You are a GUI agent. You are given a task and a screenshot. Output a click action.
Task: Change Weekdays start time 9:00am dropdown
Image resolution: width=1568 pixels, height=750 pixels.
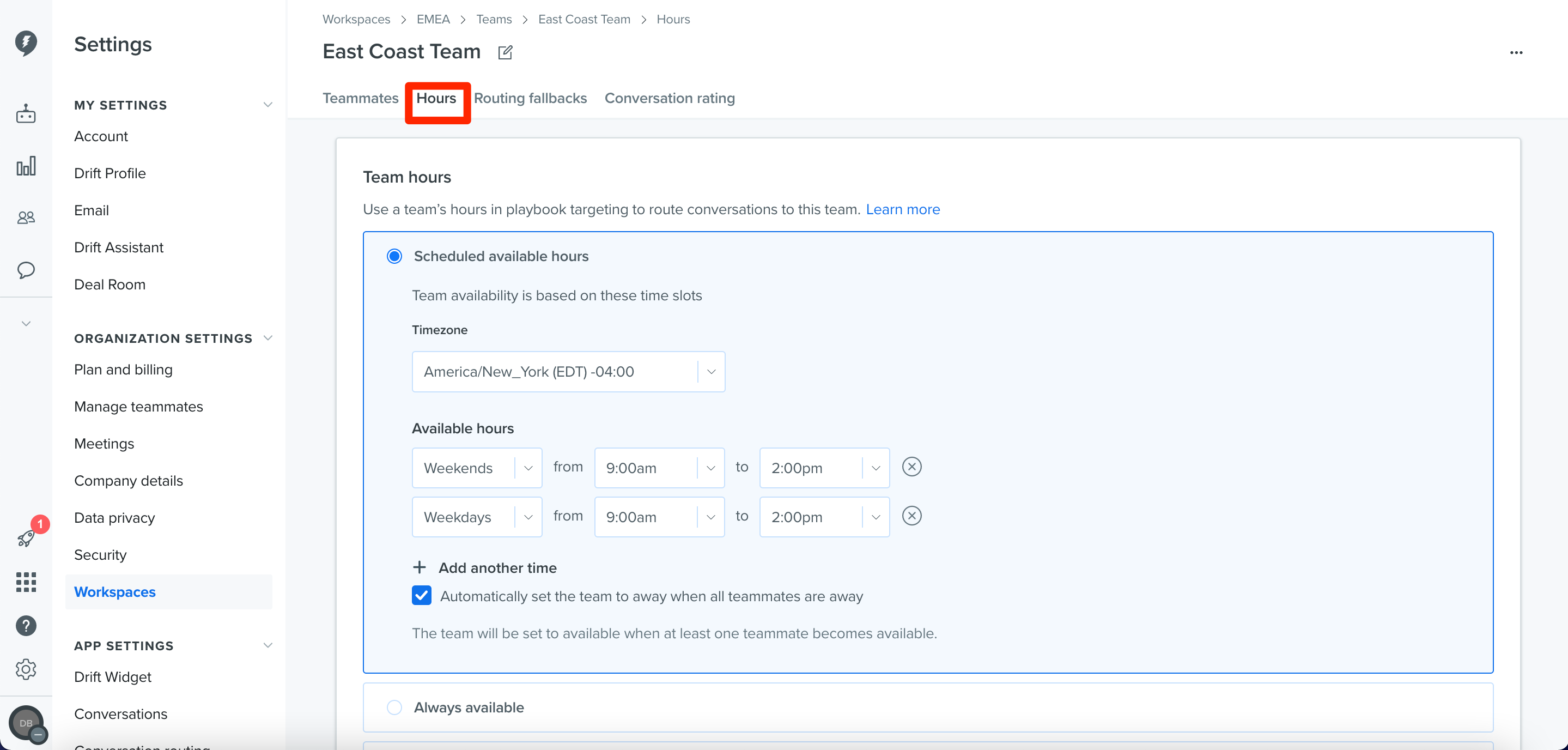(x=659, y=517)
